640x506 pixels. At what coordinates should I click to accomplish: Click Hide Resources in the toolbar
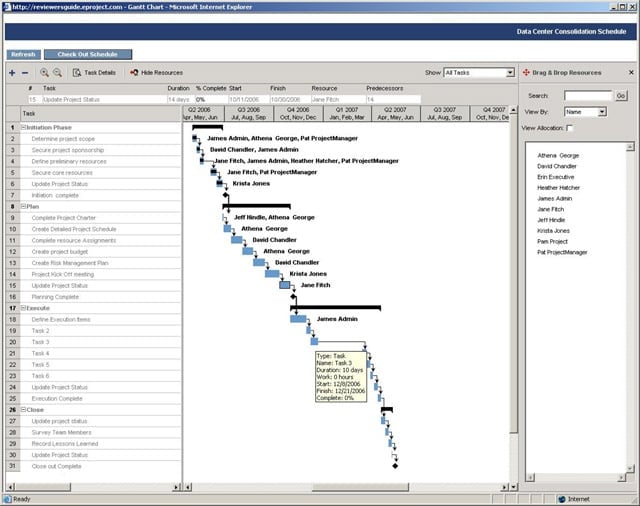pyautogui.click(x=156, y=73)
